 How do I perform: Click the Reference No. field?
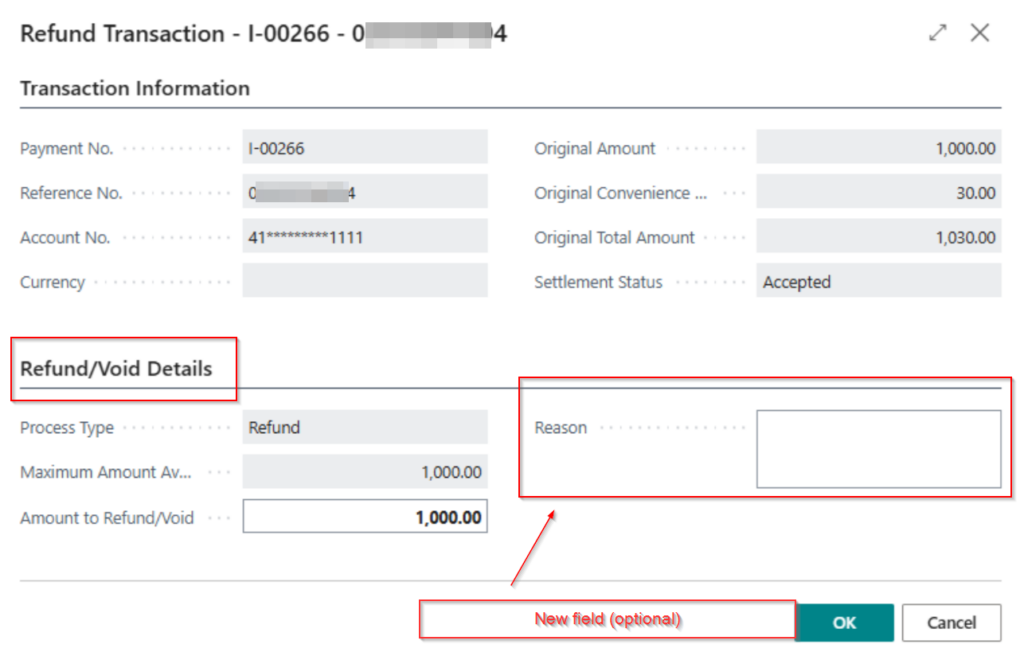[x=365, y=192]
